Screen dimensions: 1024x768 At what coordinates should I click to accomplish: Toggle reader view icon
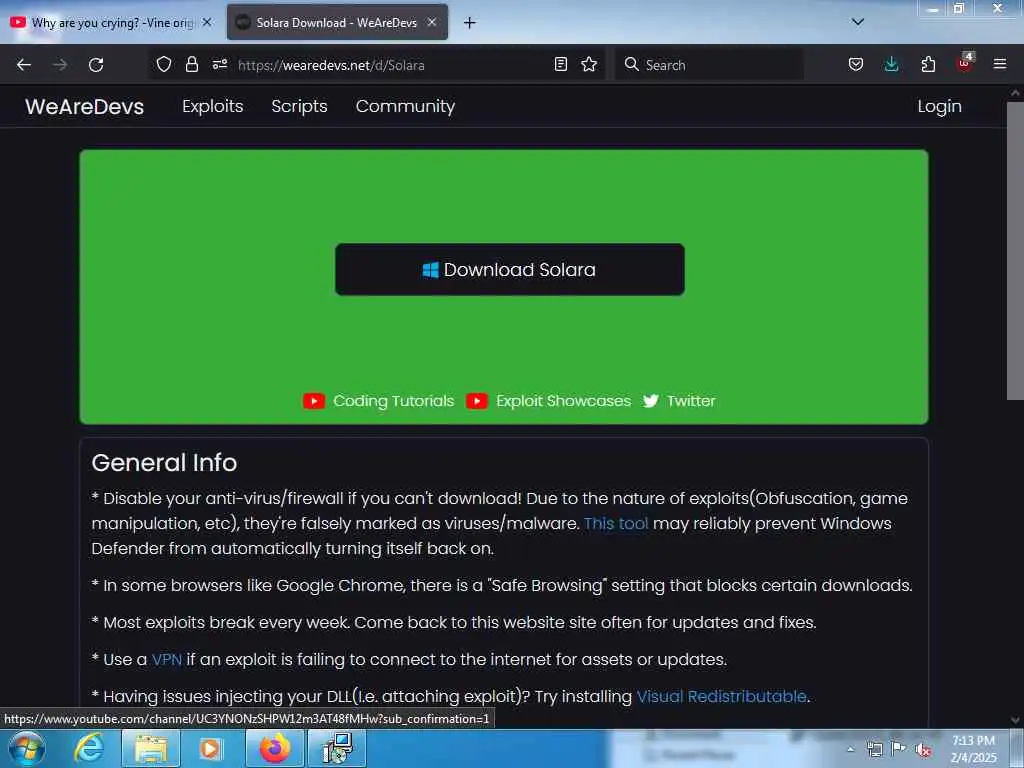[560, 65]
